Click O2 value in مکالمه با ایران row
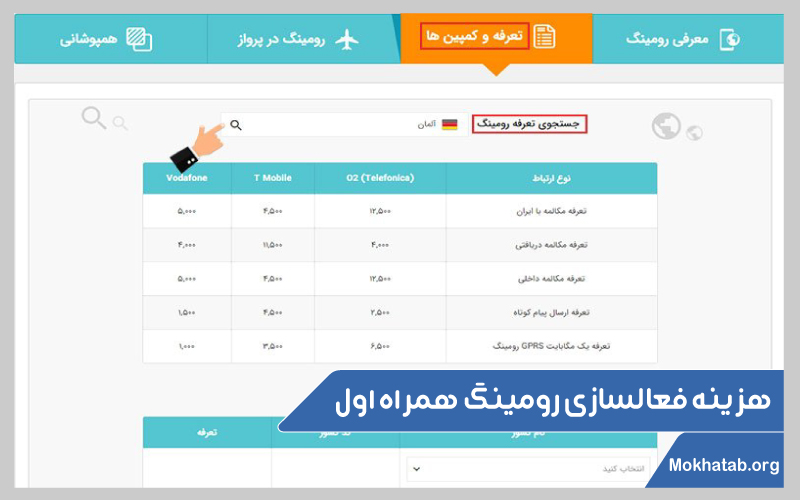The height and width of the screenshot is (500, 800). click(x=380, y=211)
